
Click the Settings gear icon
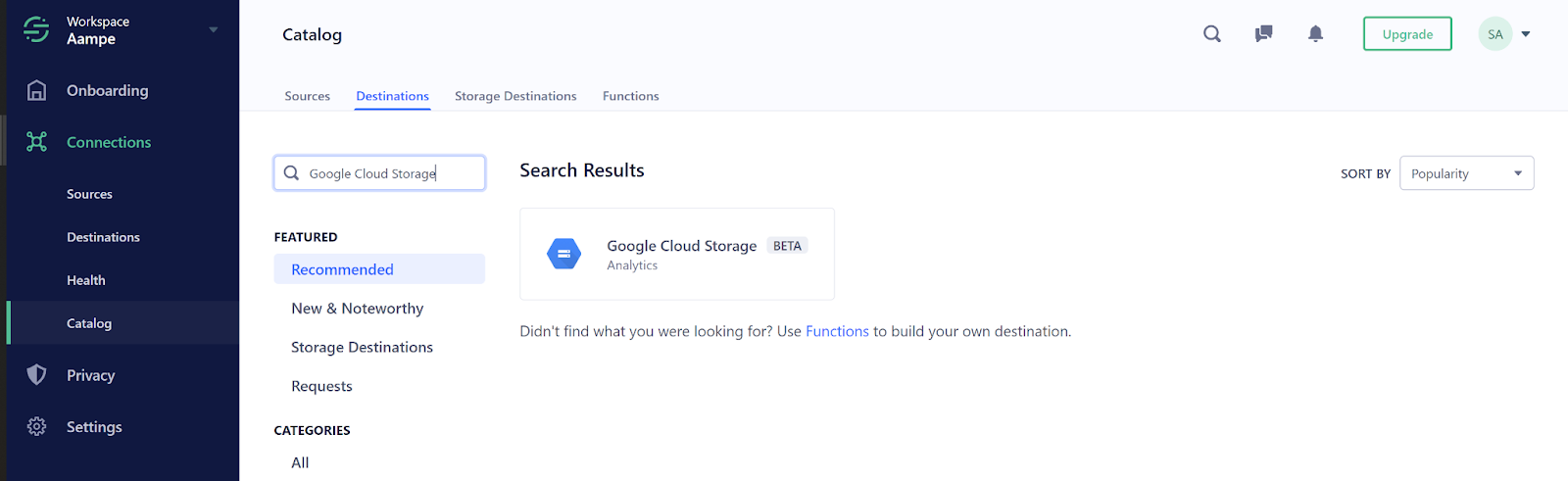pyautogui.click(x=36, y=427)
